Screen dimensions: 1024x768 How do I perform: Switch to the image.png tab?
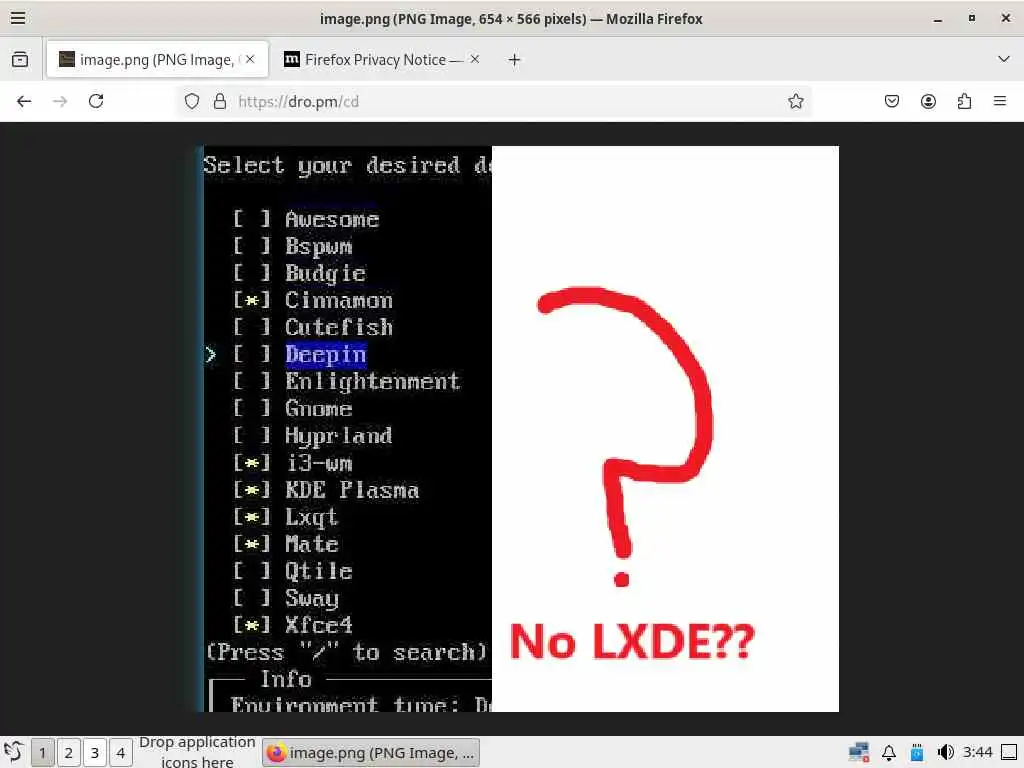pyautogui.click(x=157, y=59)
